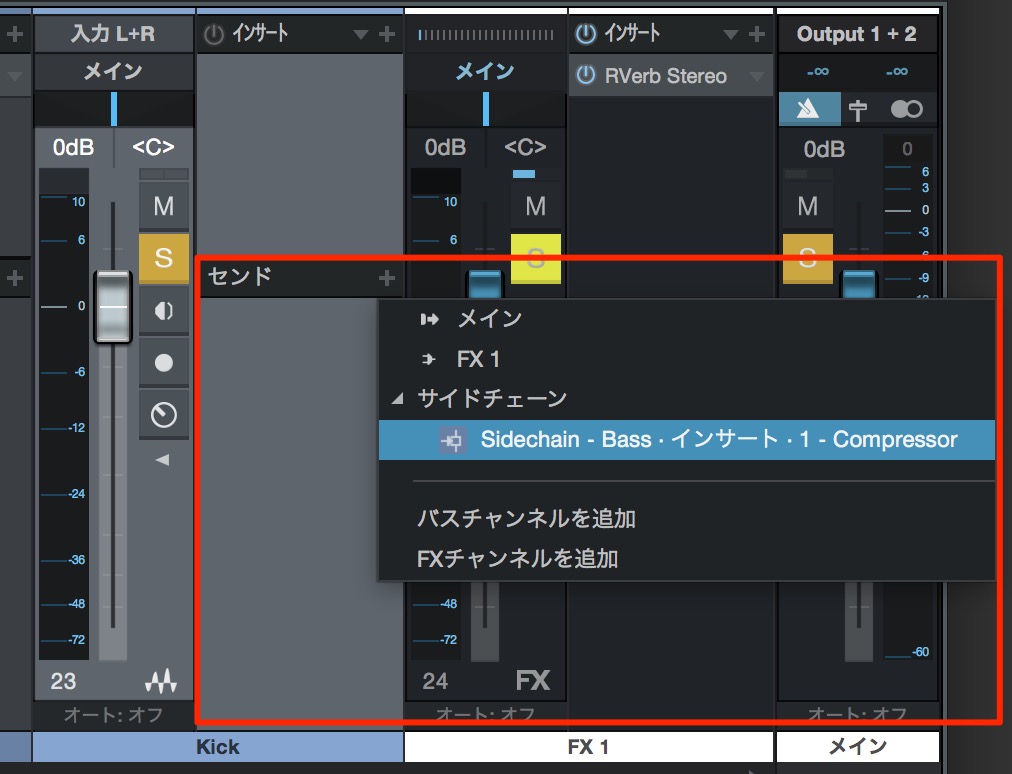Add insert on Kick channel plus icon

click(387, 34)
